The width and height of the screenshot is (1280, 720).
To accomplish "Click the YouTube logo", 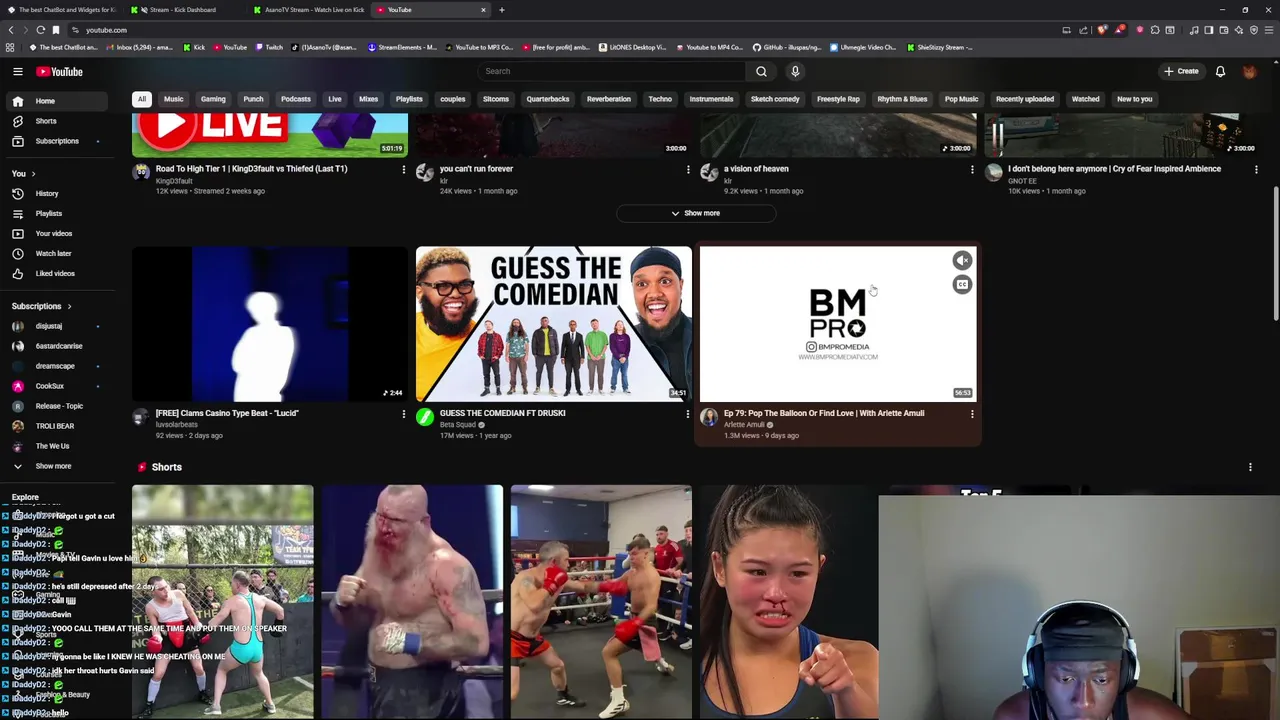I will click(60, 72).
